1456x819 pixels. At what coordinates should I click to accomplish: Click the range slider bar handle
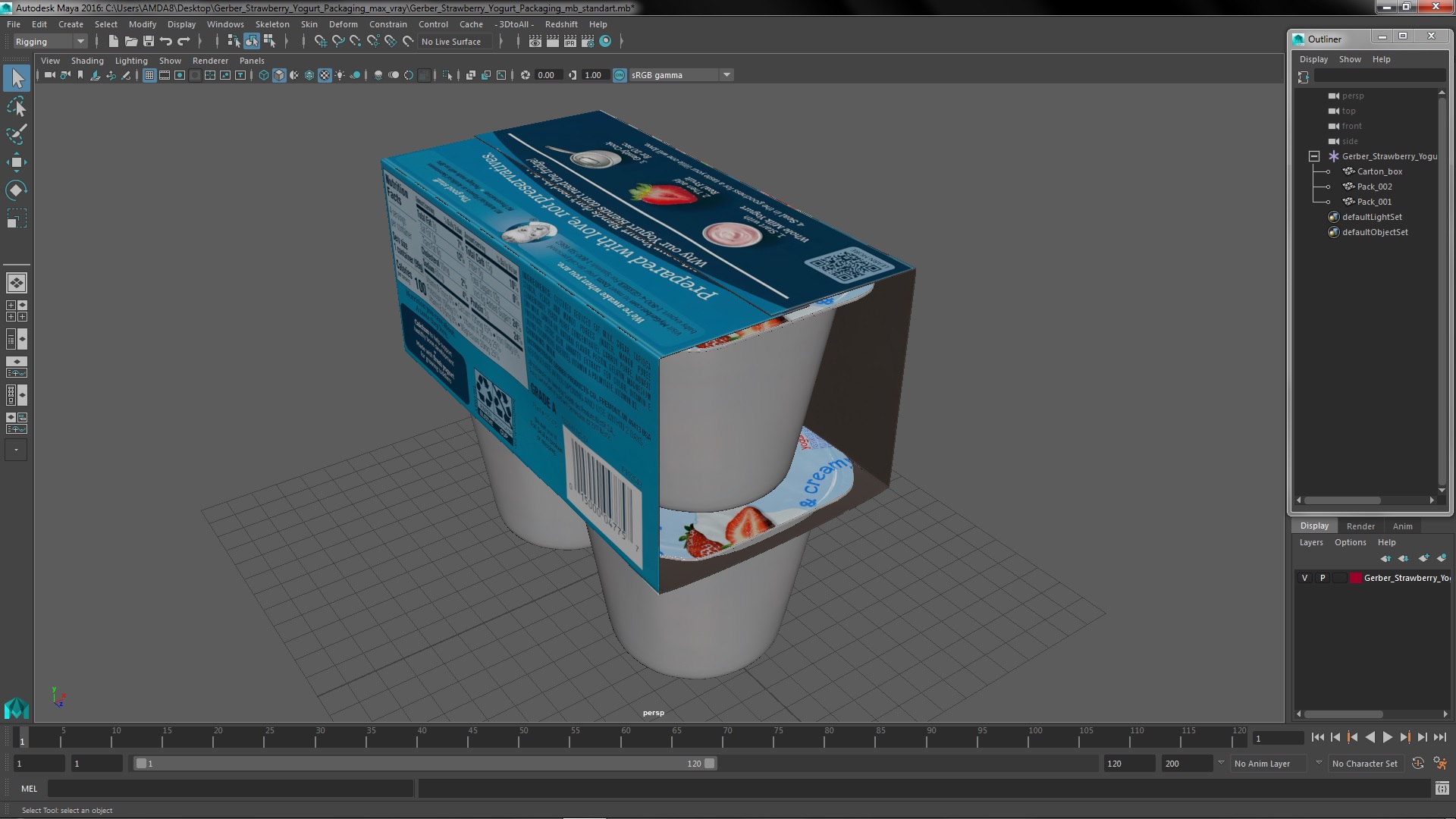tap(425, 764)
